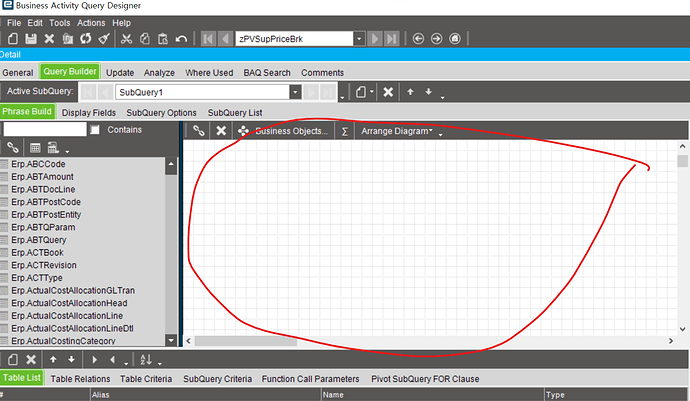The height and width of the screenshot is (401, 690).
Task: Open the zPVSupPriceBrk query dropdown
Action: 359,39
